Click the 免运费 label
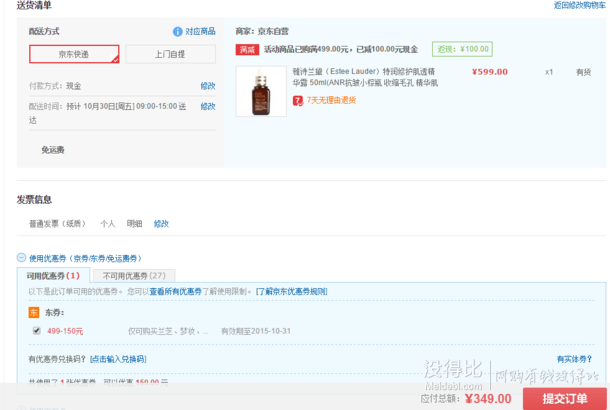Image resolution: width=610 pixels, height=410 pixels. click(x=53, y=150)
